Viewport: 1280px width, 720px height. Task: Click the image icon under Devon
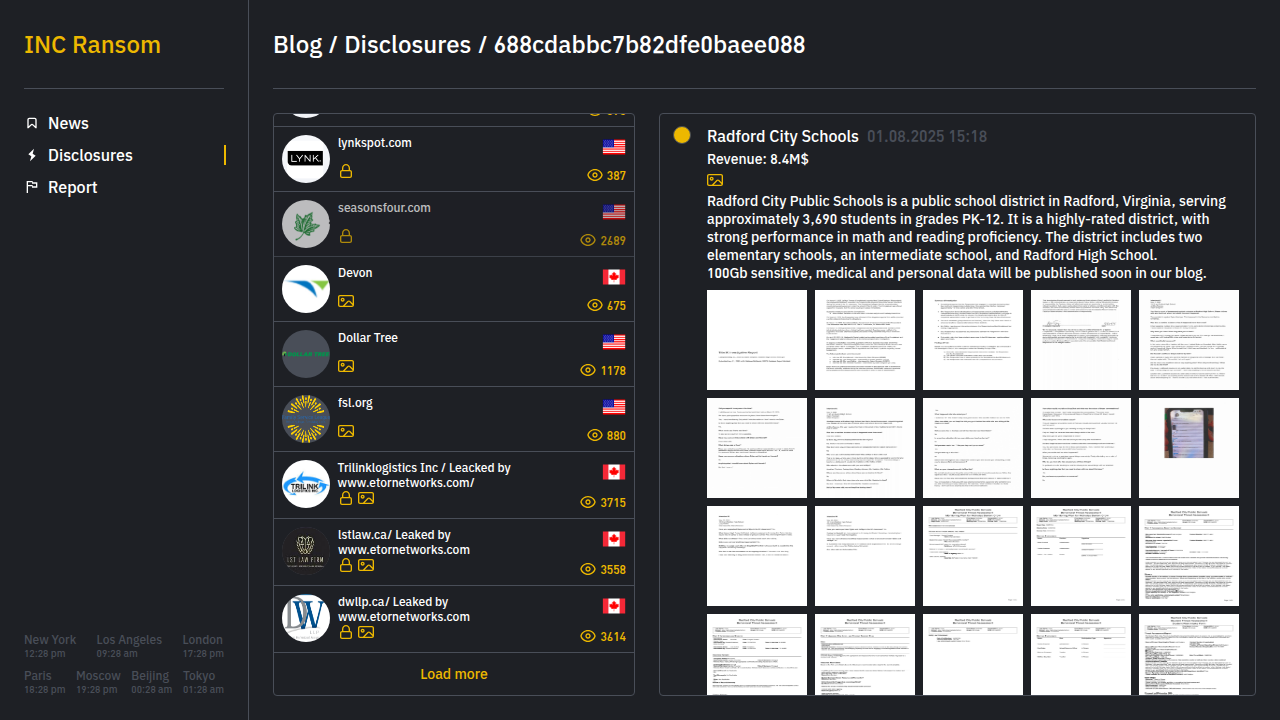point(346,301)
